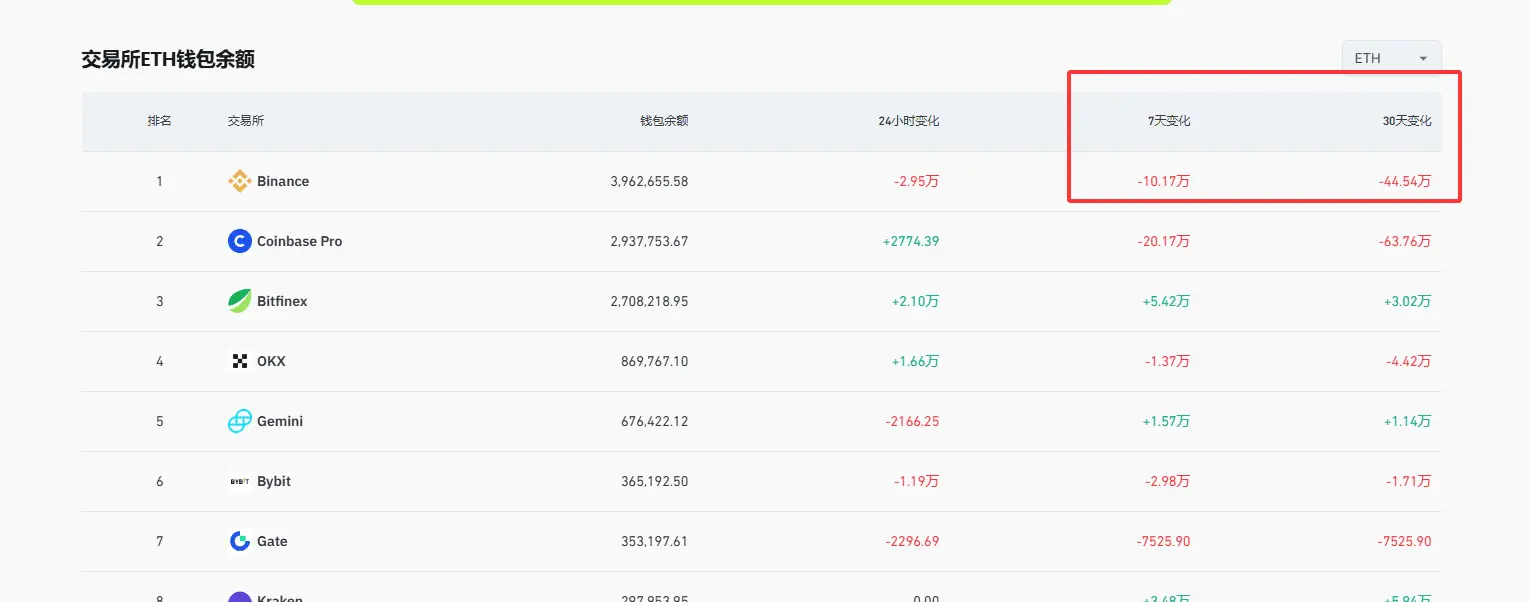Click OKX 30-day change -4.42万
Image resolution: width=1529 pixels, height=602 pixels.
coord(1409,361)
